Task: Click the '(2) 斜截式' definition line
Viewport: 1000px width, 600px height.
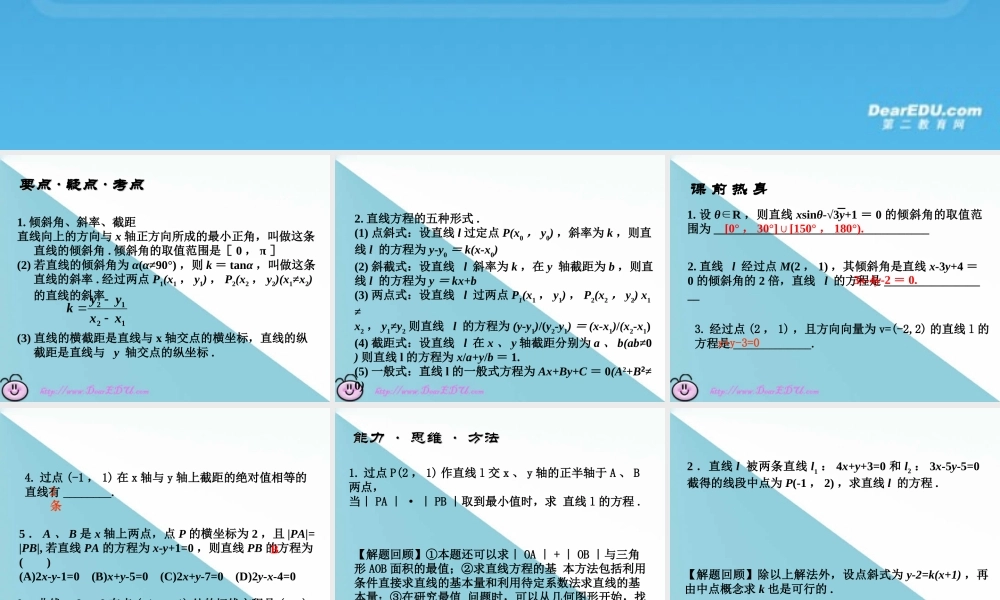Action: tap(503, 273)
